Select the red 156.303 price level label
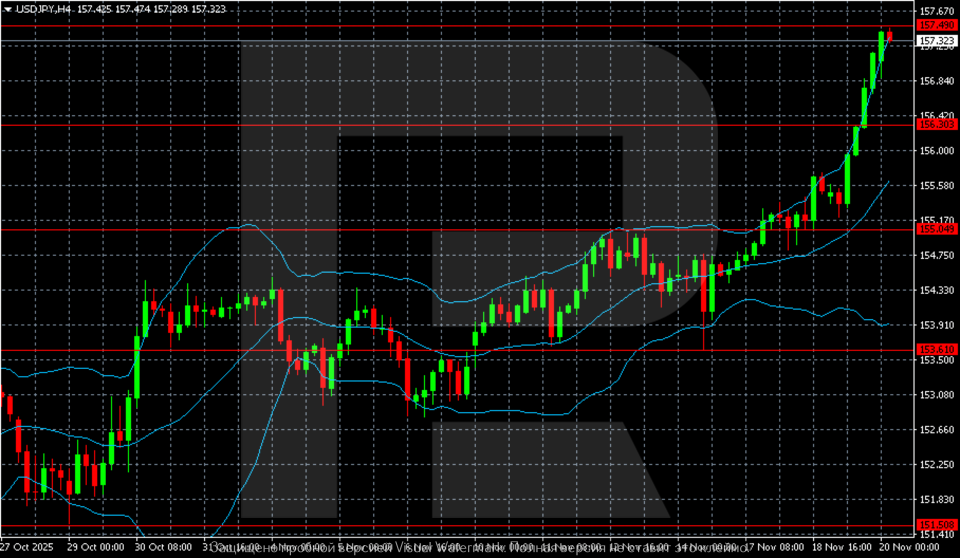This screenshot has height=558, width=960. (936, 124)
